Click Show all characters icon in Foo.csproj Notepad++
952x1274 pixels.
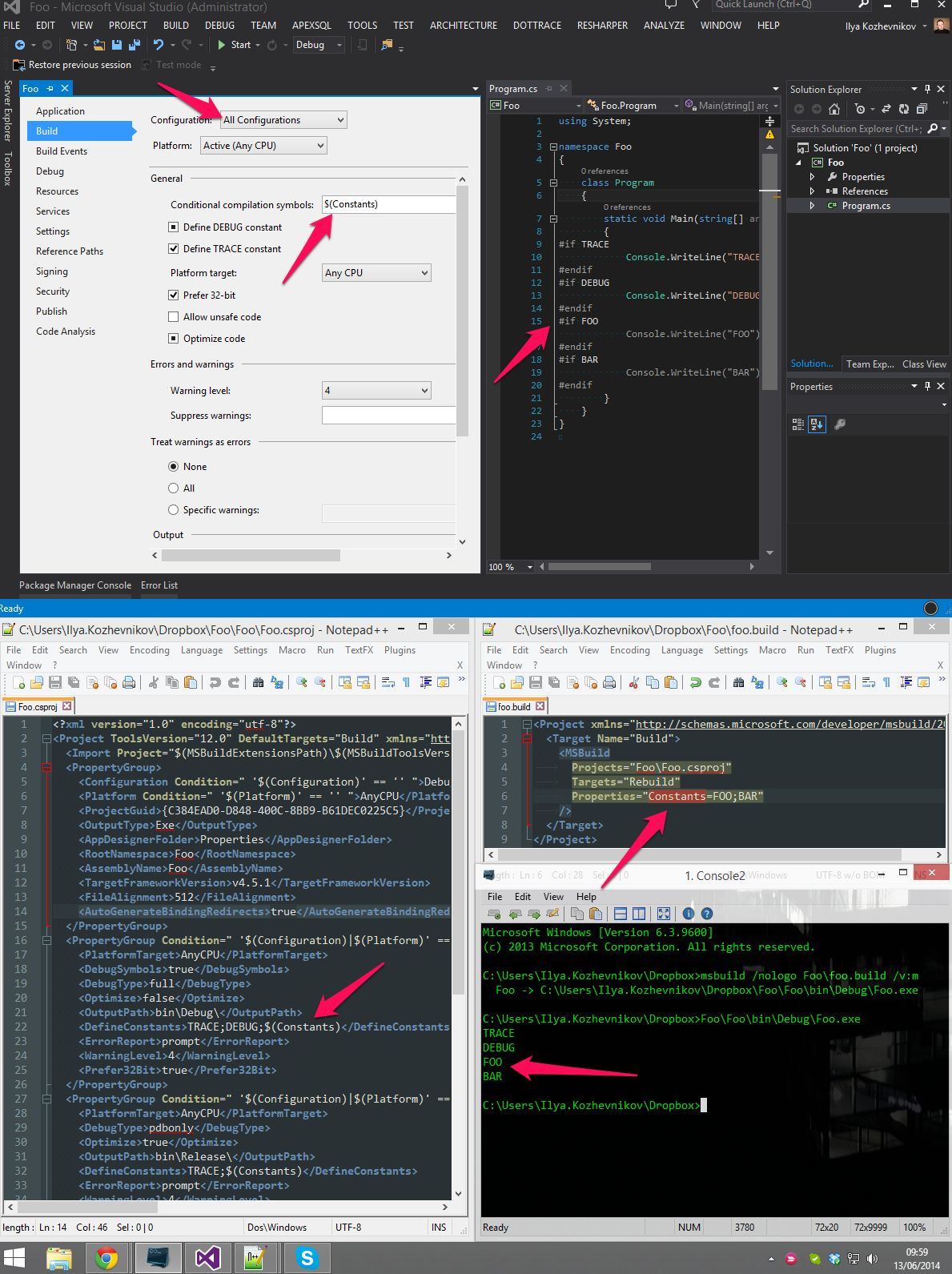pos(406,682)
